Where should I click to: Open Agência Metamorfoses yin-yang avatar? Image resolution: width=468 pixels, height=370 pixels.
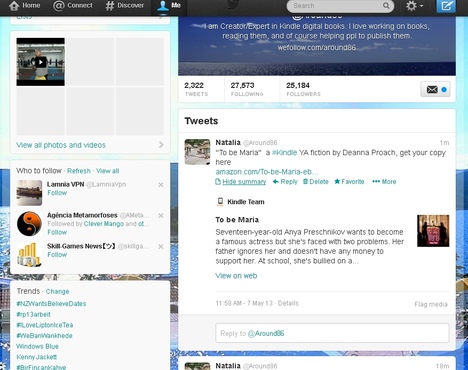pyautogui.click(x=29, y=224)
